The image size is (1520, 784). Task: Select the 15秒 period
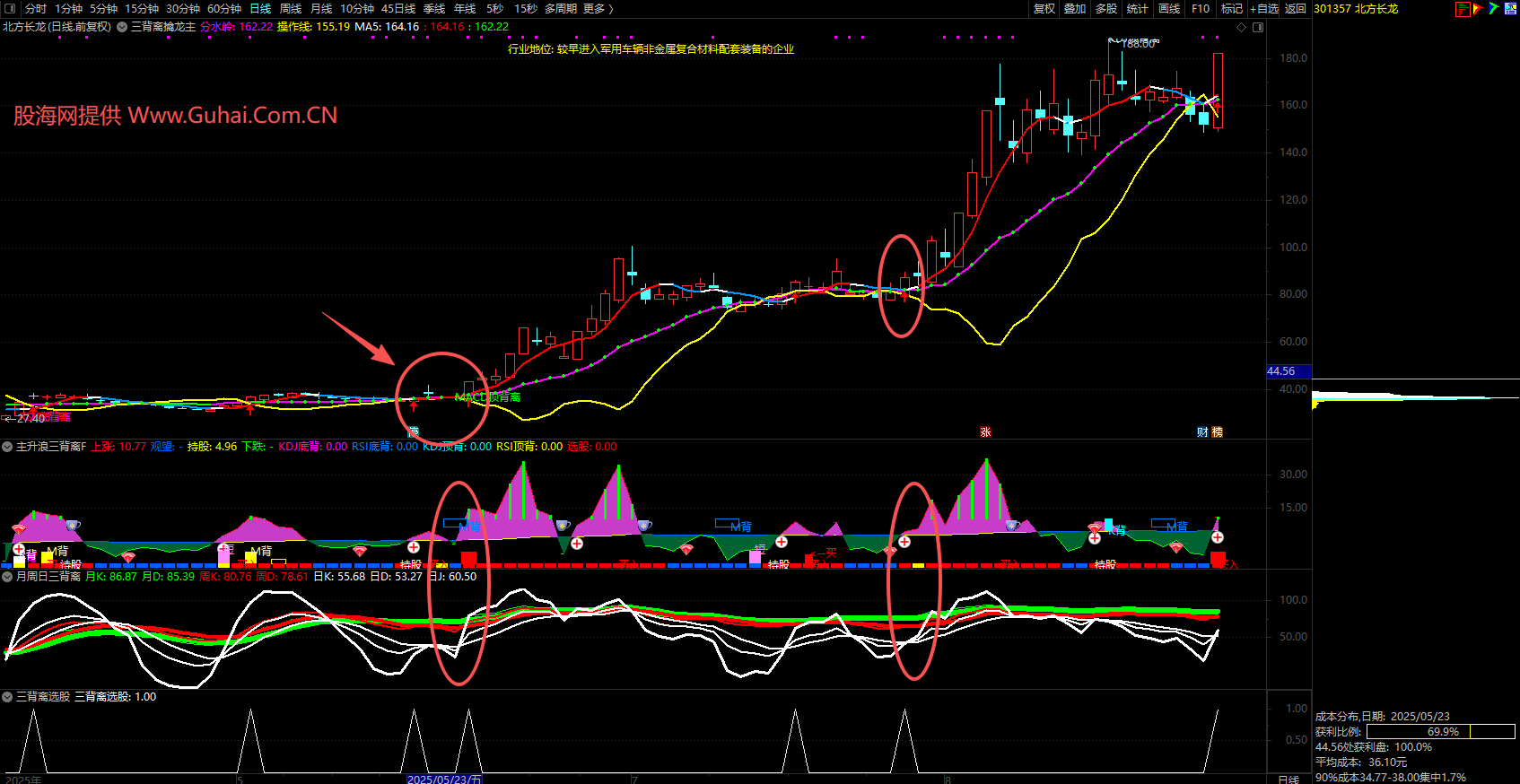pyautogui.click(x=526, y=8)
